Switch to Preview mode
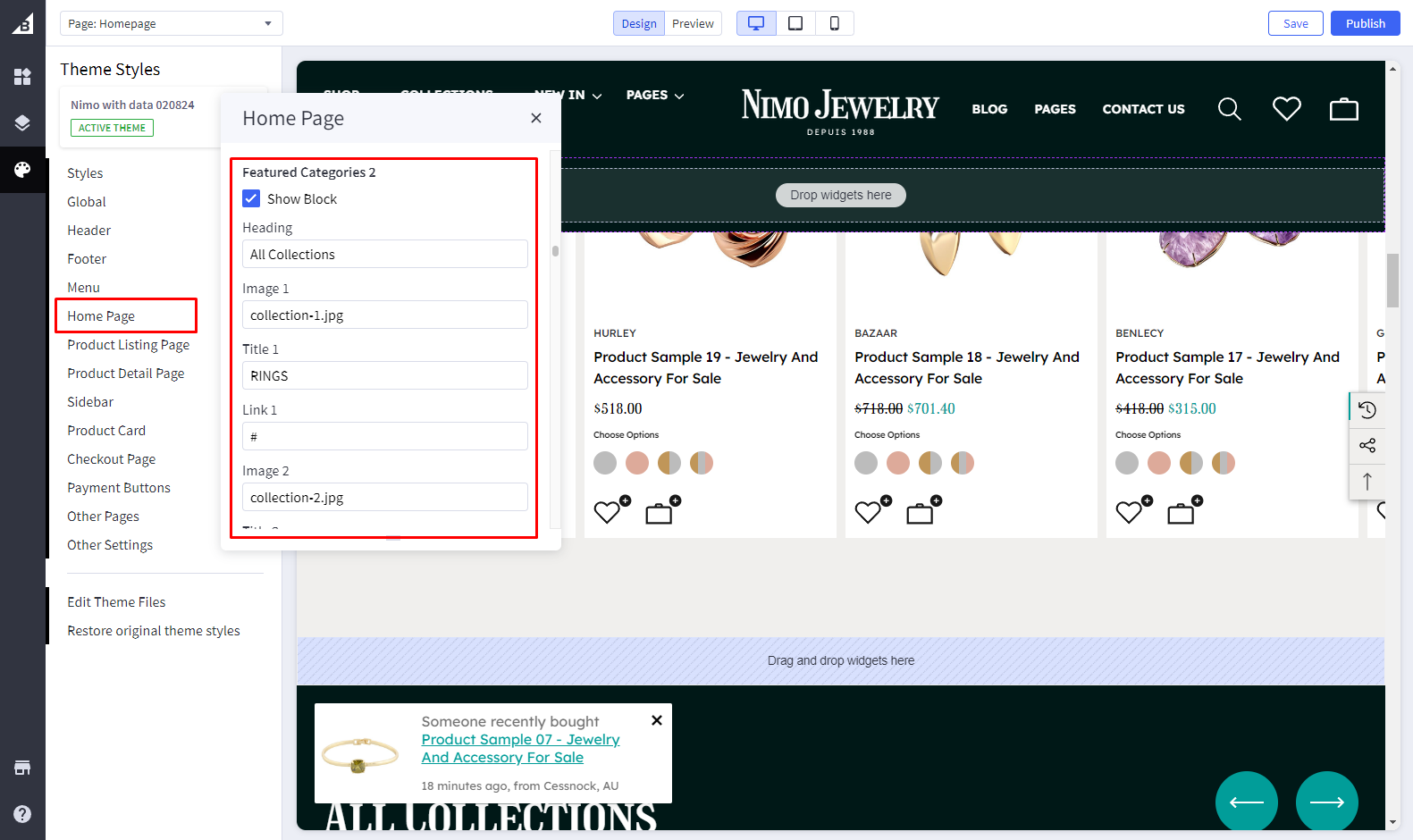 [693, 23]
